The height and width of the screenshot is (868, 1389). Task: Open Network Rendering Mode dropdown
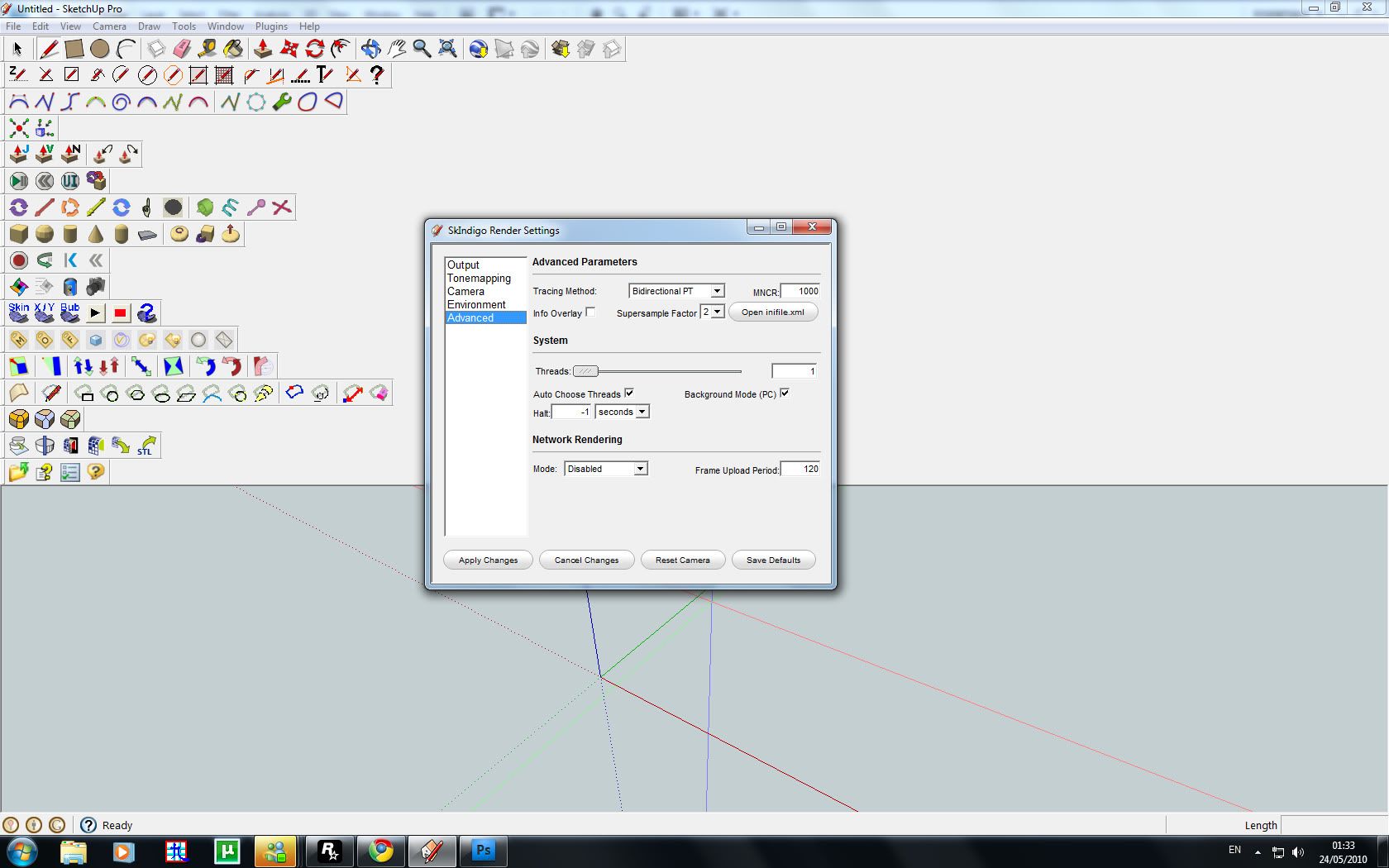(x=639, y=469)
